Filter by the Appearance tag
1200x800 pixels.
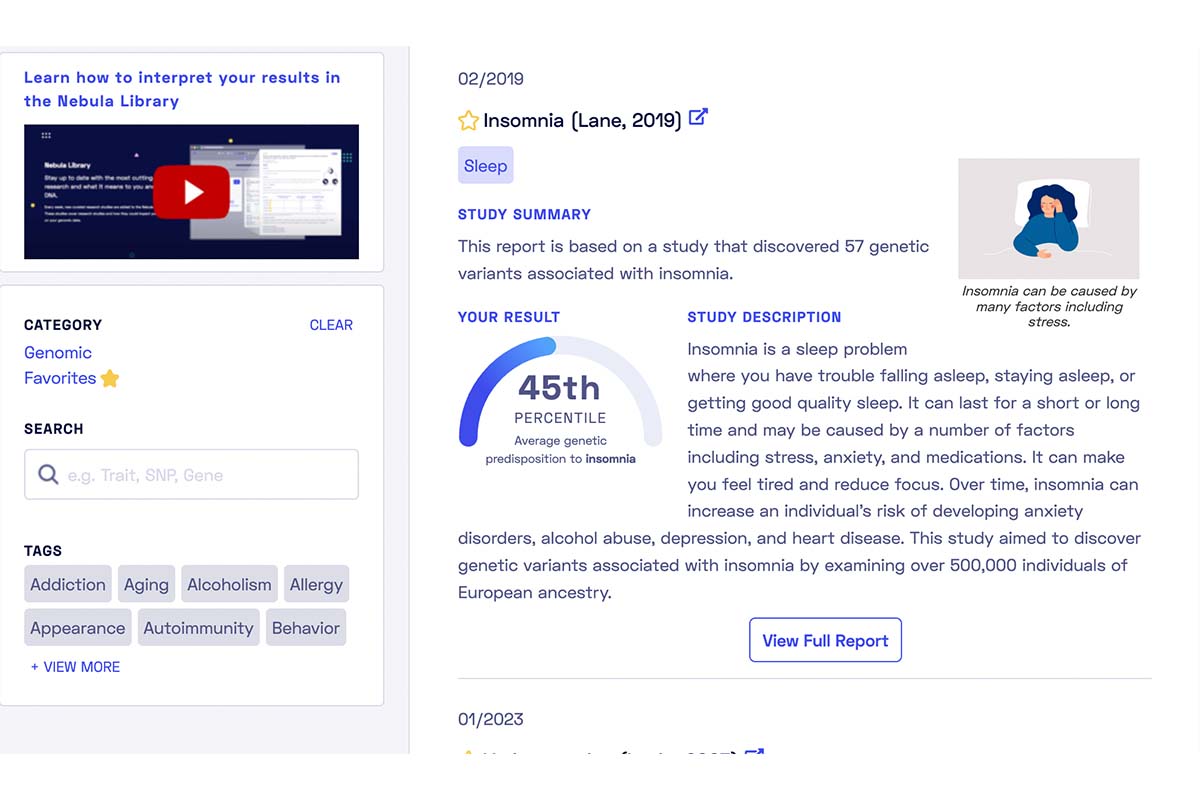click(78, 628)
